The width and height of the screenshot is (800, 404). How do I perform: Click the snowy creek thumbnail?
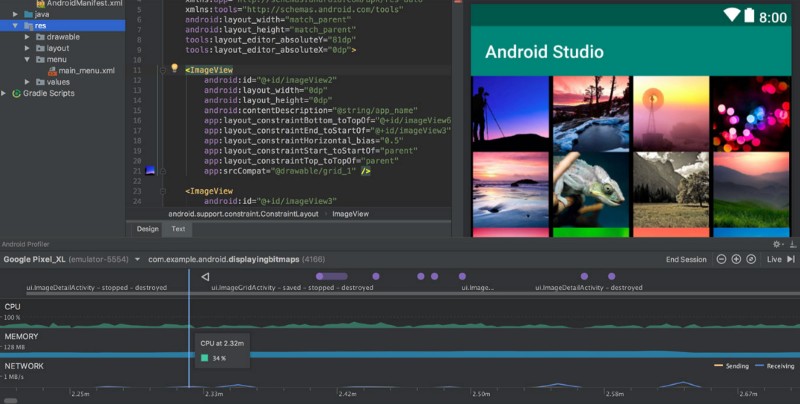[x=591, y=113]
